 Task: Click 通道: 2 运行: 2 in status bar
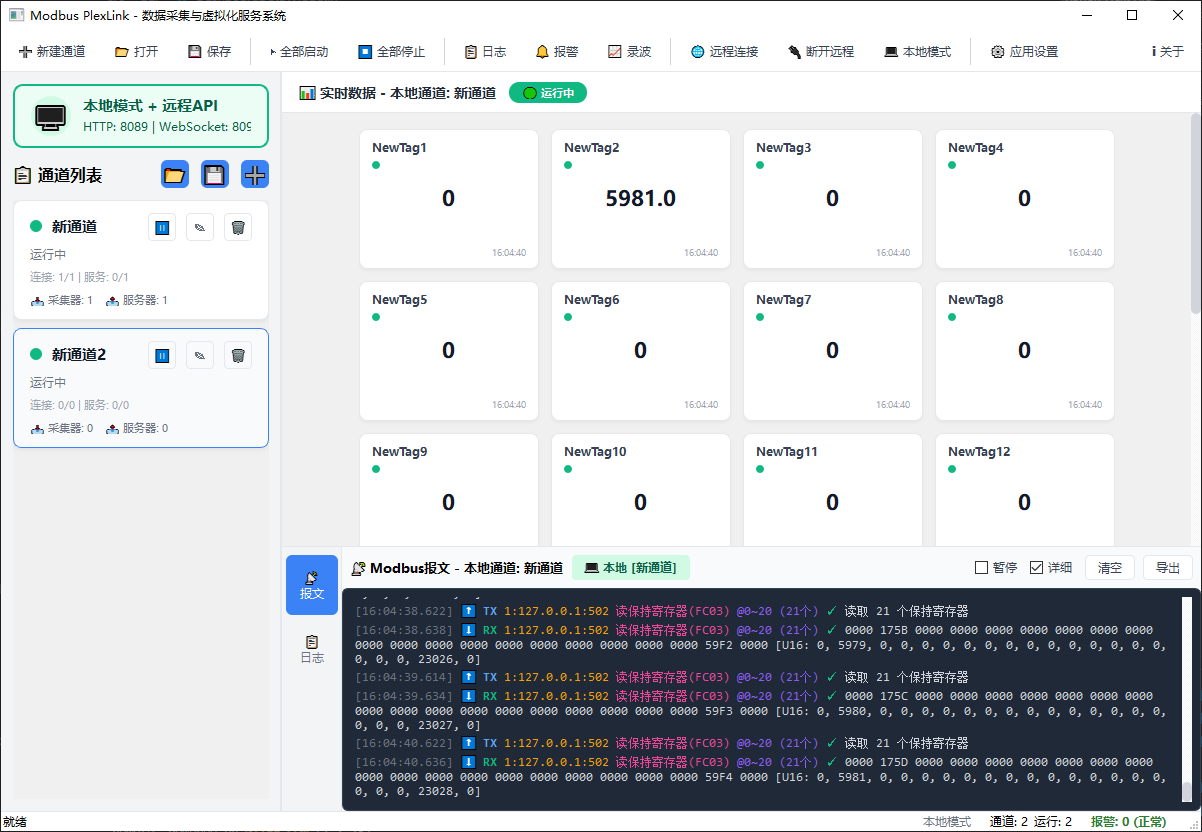(x=1031, y=822)
